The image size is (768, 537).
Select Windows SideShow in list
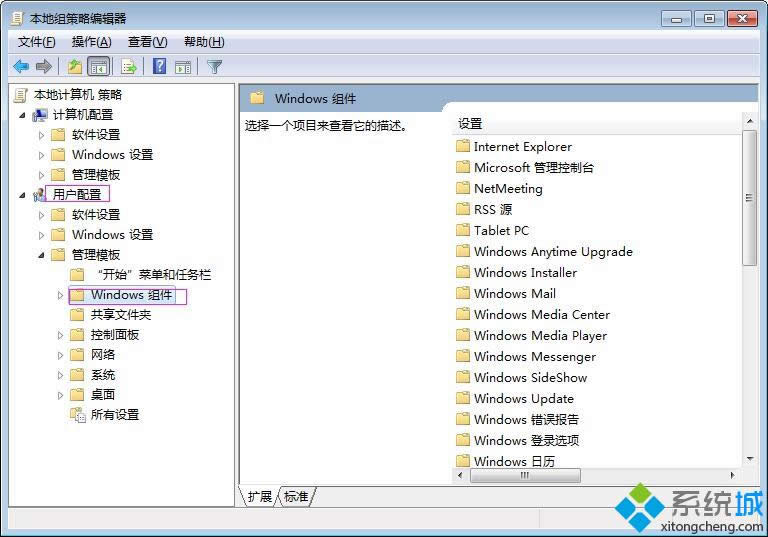coord(530,377)
